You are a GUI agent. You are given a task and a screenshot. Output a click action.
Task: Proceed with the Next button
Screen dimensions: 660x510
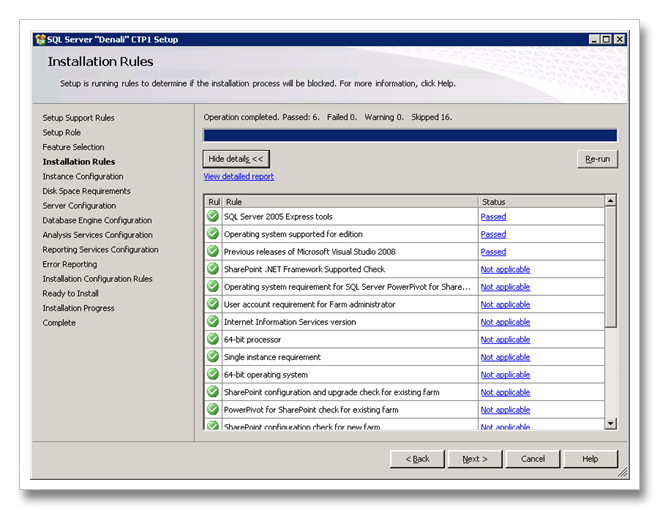[x=475, y=459]
